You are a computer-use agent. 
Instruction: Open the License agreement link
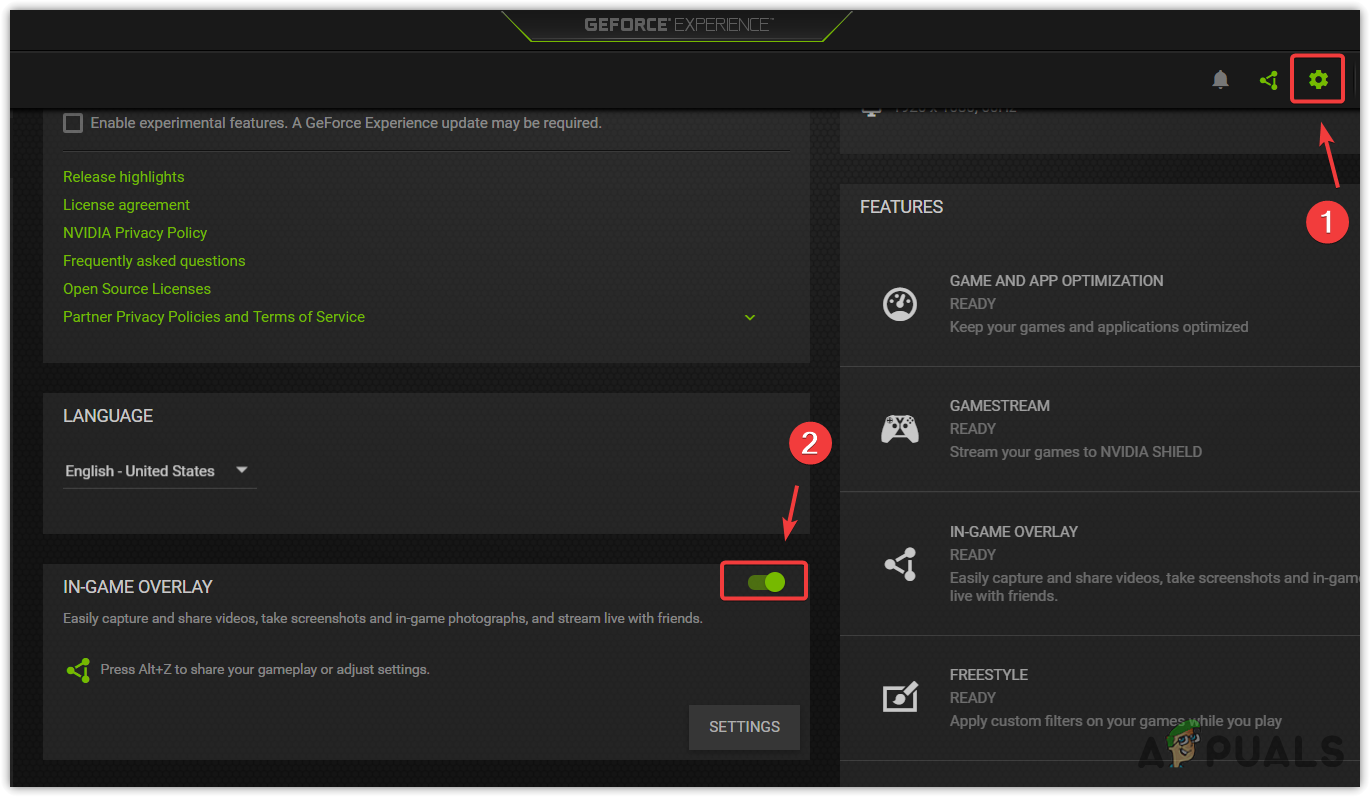coord(126,205)
